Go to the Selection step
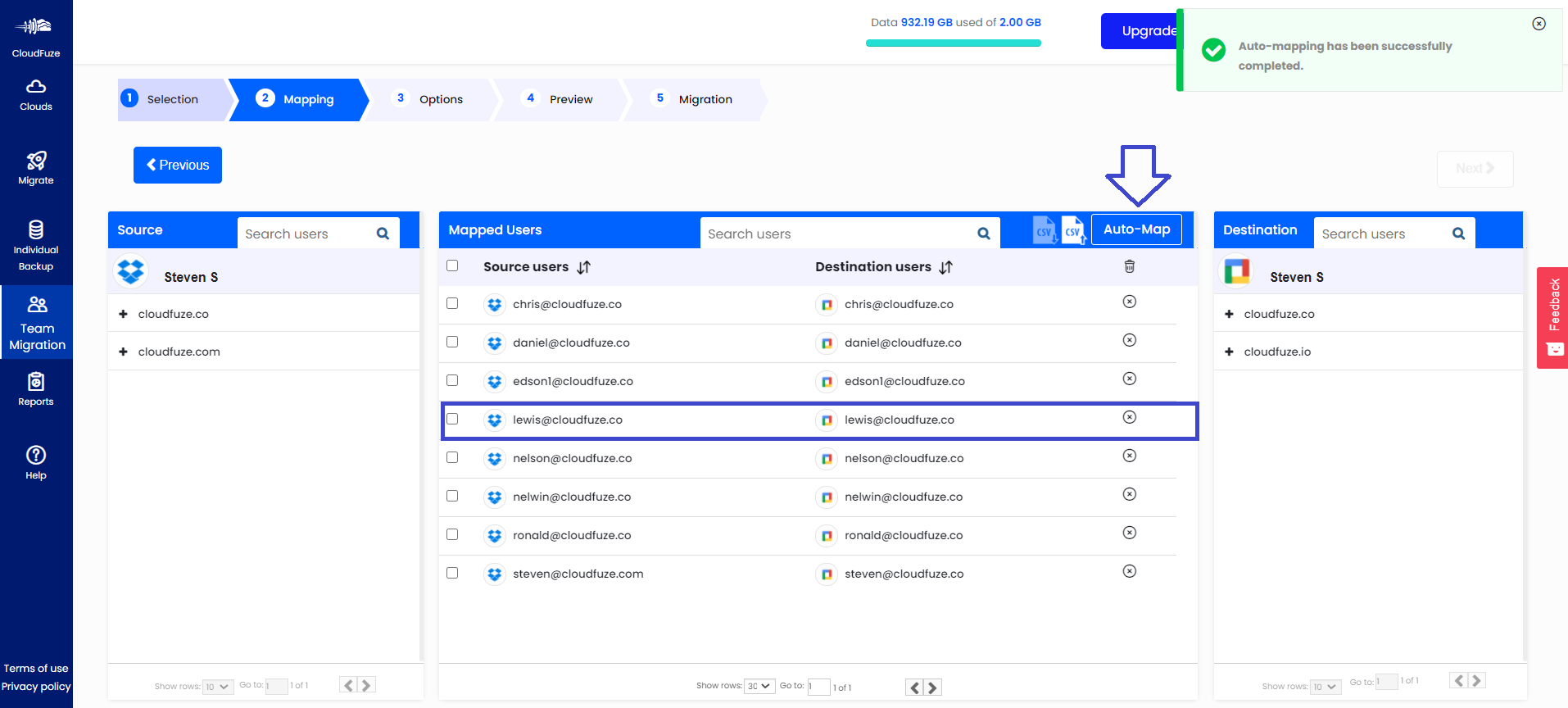This screenshot has height=708, width=1568. 172,99
